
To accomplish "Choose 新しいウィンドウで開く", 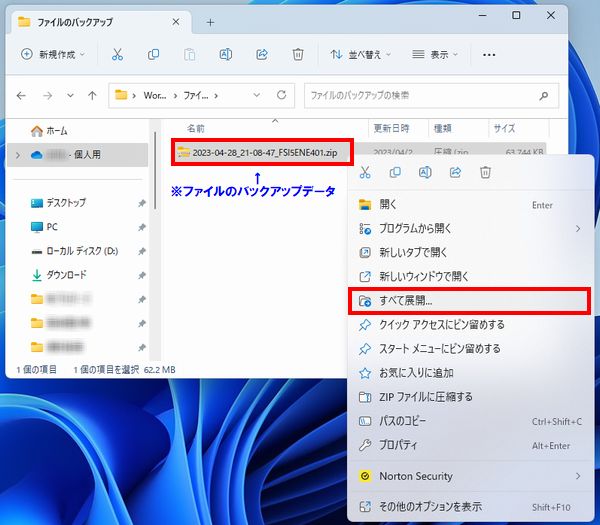I will point(470,276).
